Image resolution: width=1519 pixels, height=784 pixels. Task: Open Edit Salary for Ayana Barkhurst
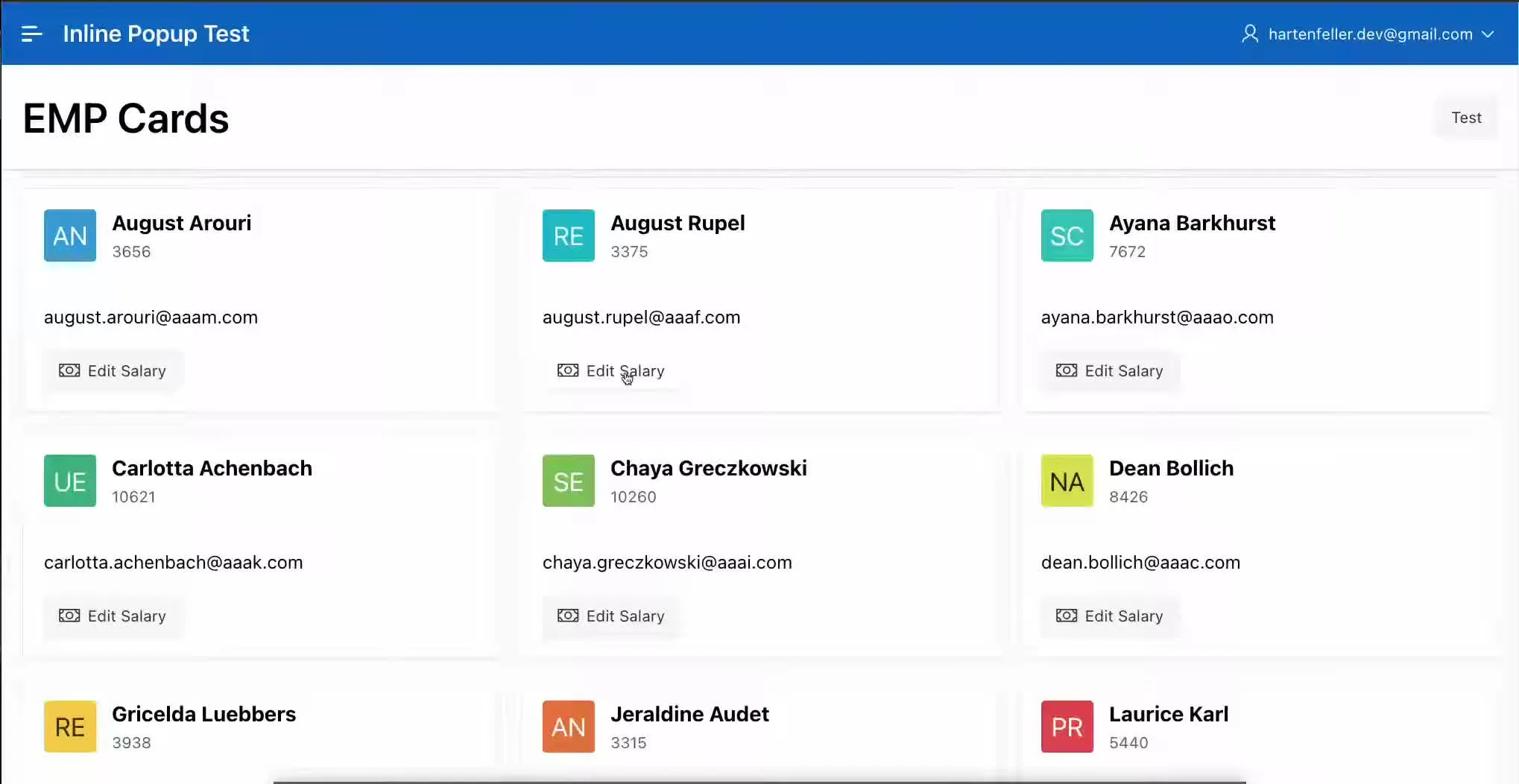(x=1109, y=370)
